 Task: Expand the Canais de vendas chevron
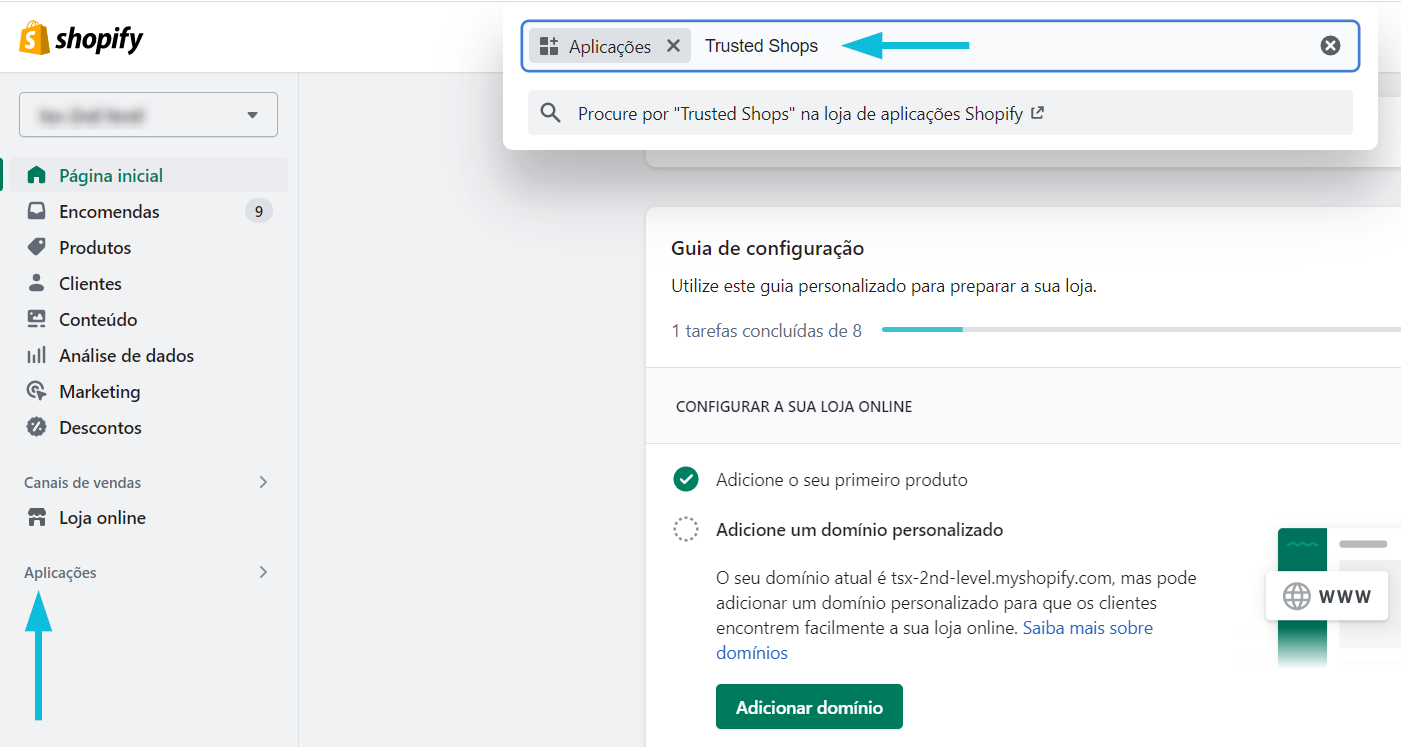click(263, 482)
